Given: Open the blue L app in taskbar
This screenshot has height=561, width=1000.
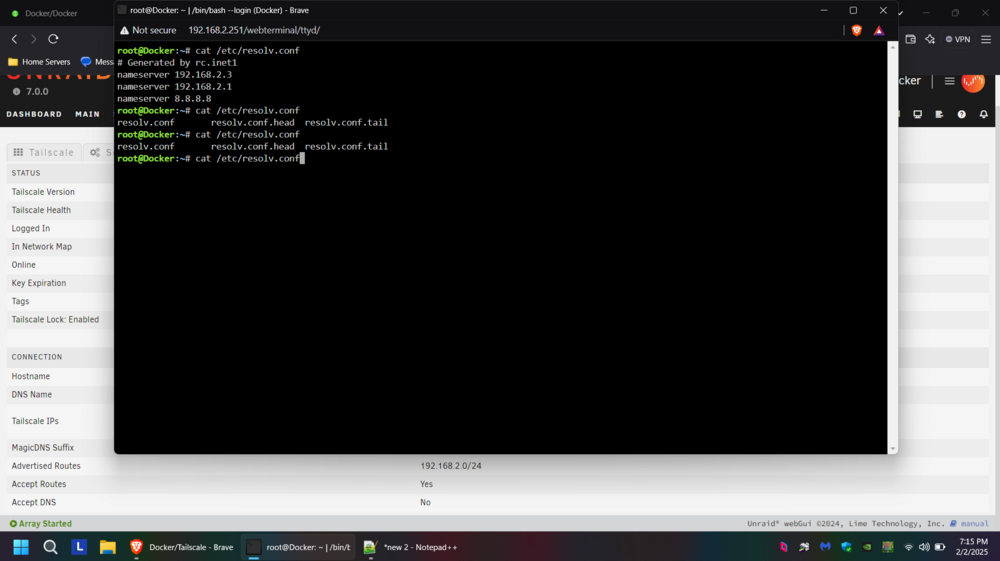Looking at the screenshot, I should point(79,547).
